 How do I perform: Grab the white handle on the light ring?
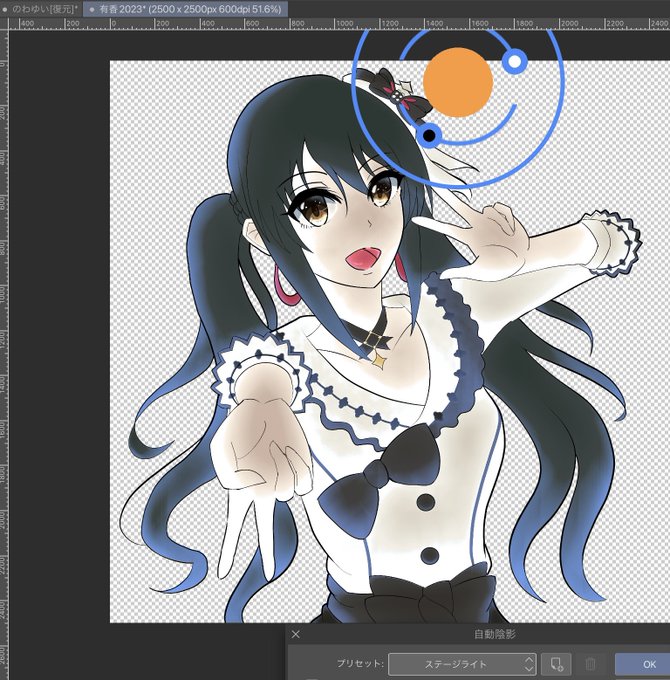click(515, 61)
